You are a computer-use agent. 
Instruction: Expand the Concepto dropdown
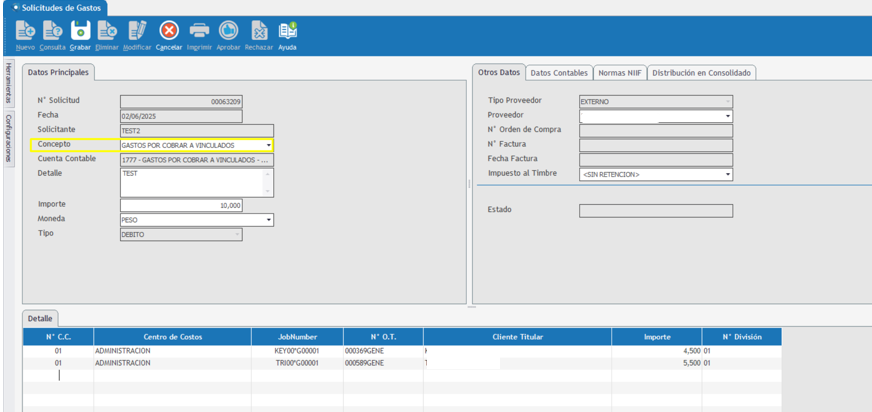(268, 145)
